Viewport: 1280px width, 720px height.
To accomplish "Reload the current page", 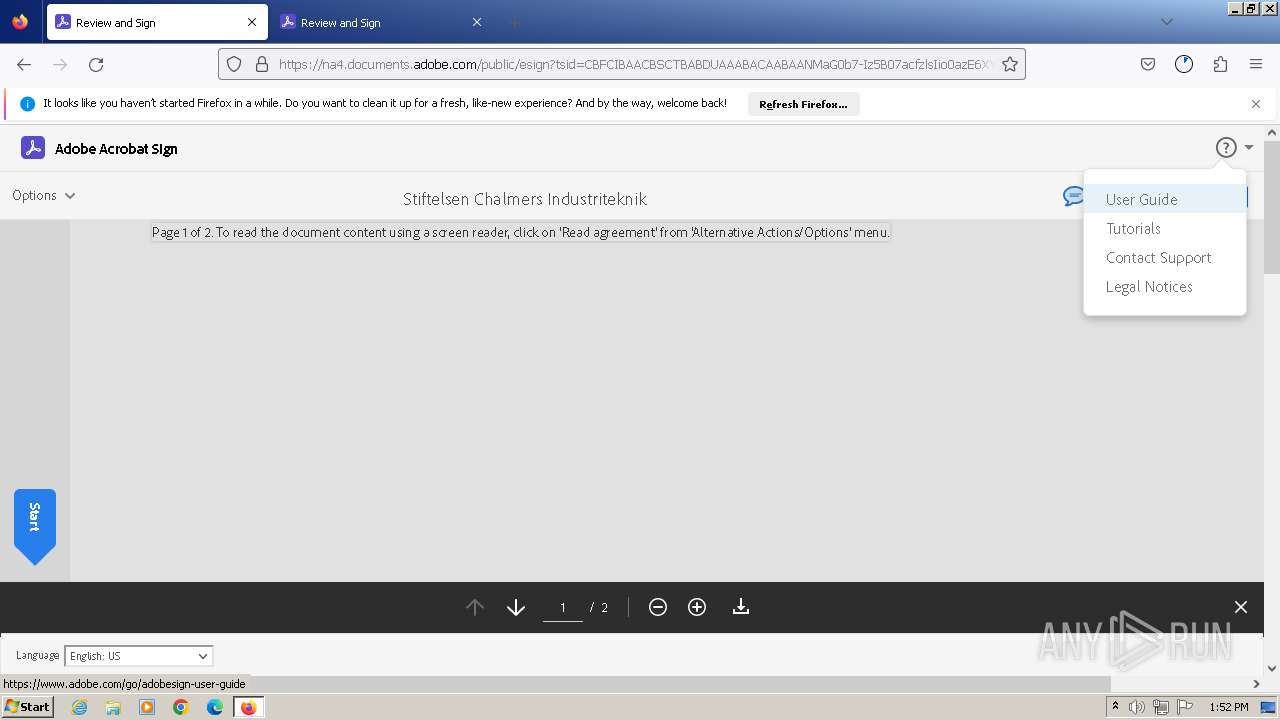I will [x=96, y=64].
